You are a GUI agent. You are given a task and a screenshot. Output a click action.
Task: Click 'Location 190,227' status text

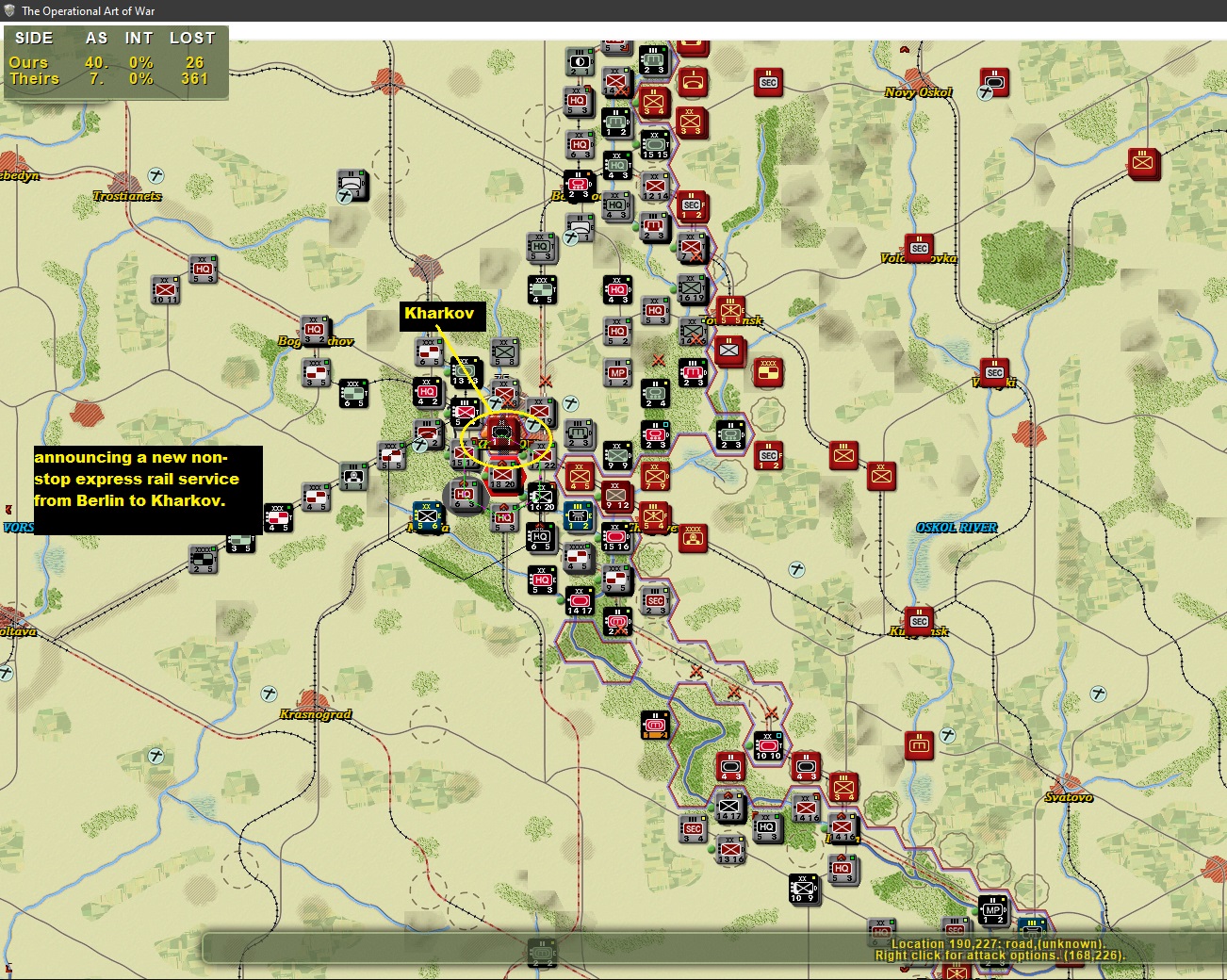point(998,943)
